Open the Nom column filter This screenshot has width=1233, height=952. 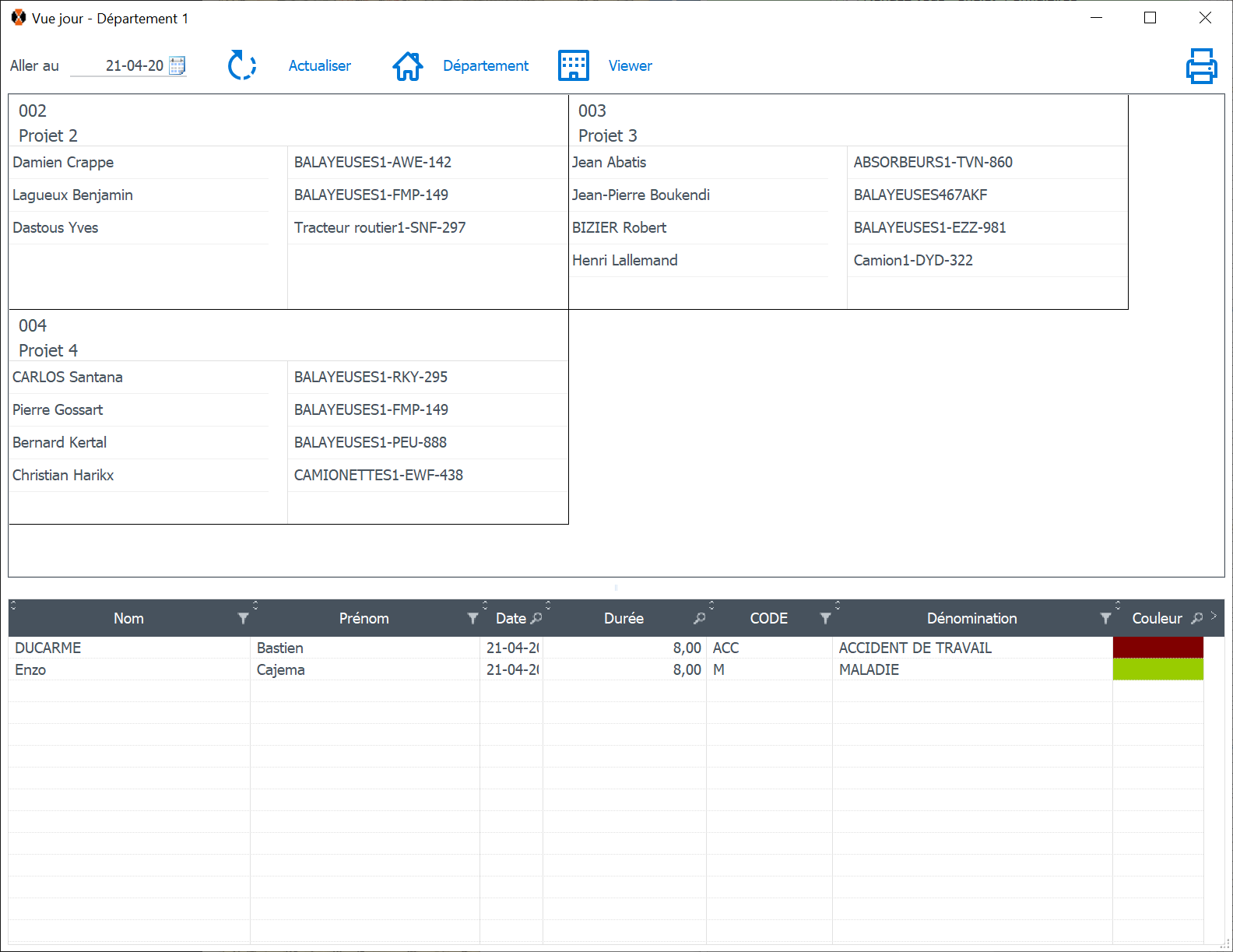243,618
